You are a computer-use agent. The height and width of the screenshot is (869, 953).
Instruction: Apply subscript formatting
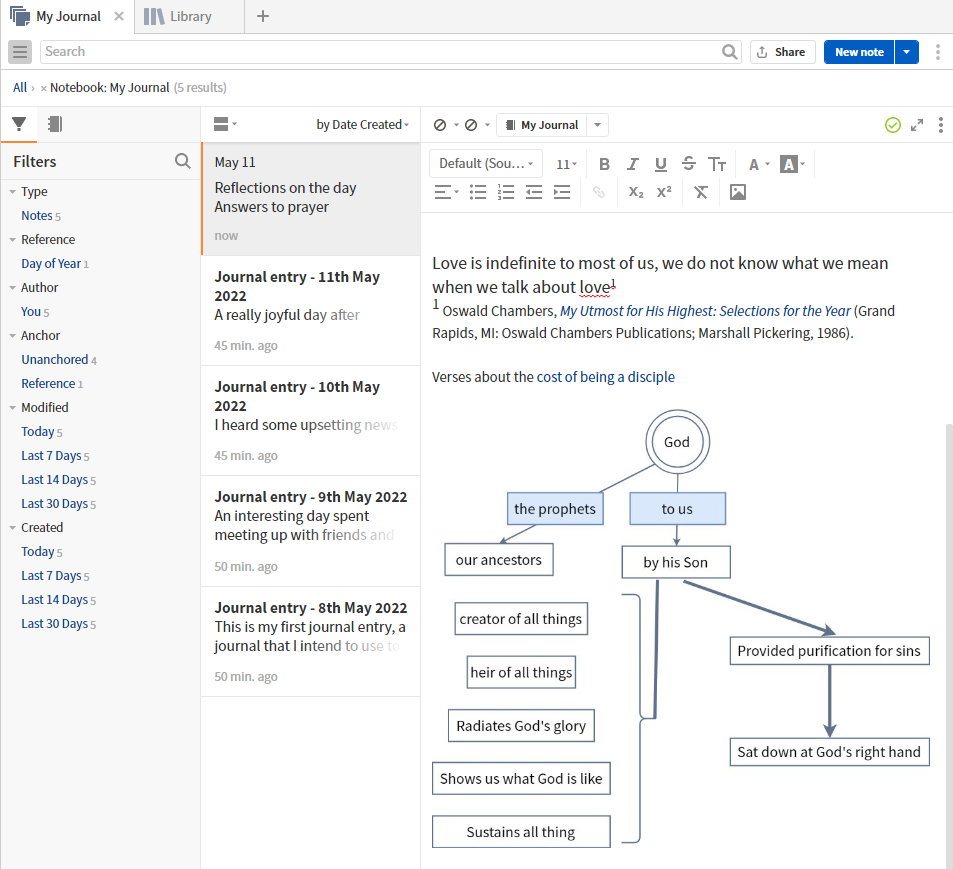point(636,193)
